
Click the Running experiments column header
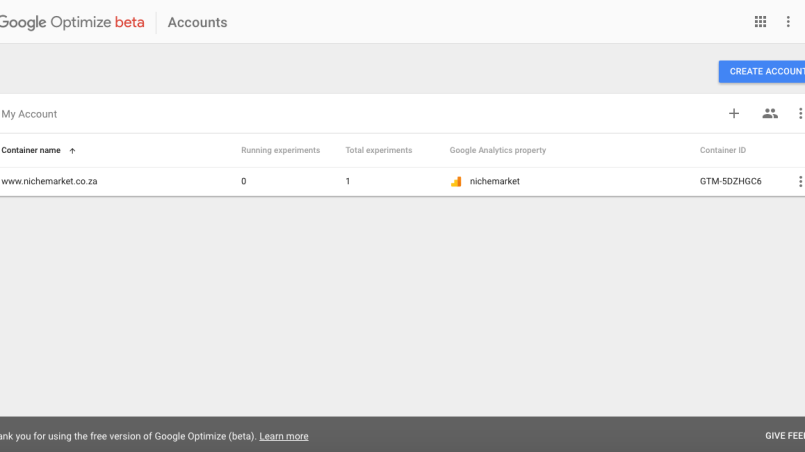pos(280,151)
